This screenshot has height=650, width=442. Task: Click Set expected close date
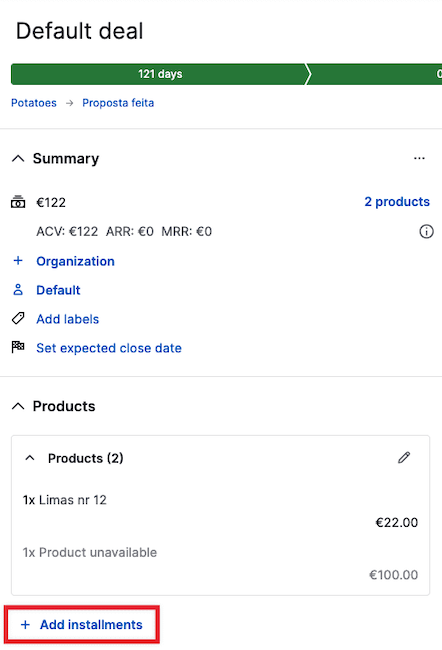109,348
